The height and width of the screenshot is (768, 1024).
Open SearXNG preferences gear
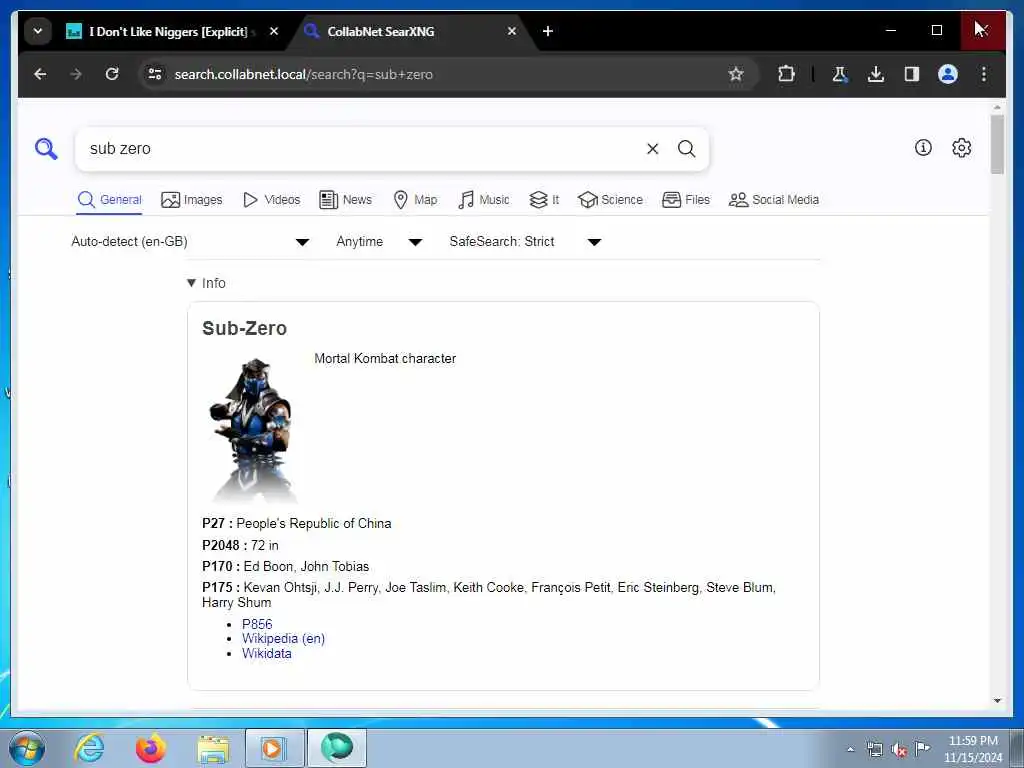click(961, 148)
